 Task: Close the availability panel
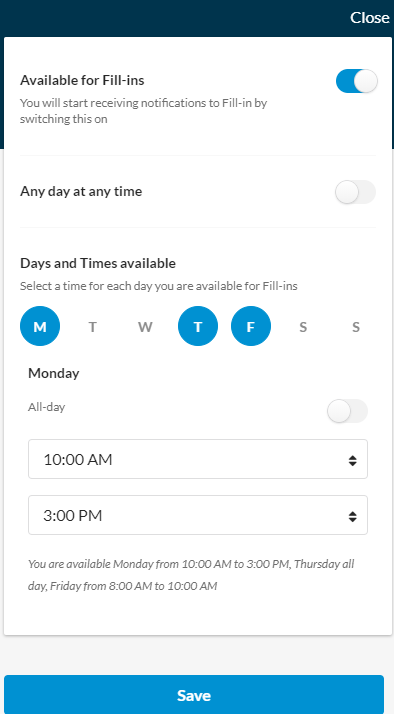click(369, 18)
